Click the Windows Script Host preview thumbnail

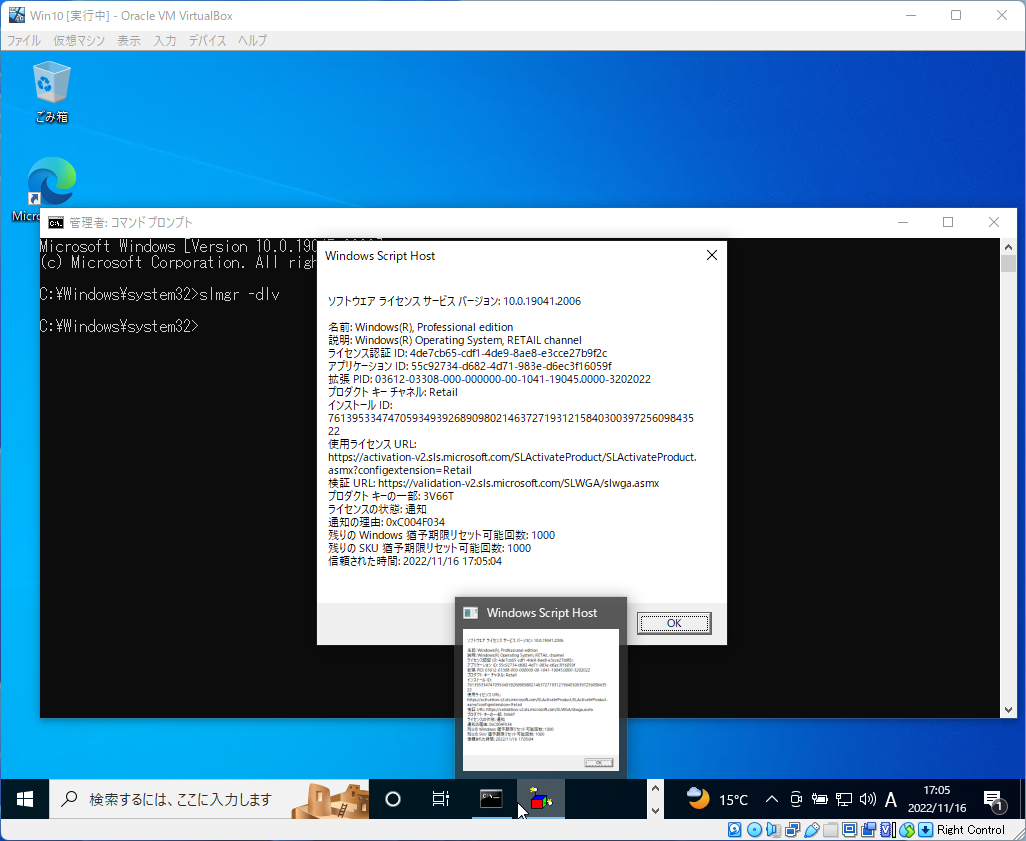[540, 700]
